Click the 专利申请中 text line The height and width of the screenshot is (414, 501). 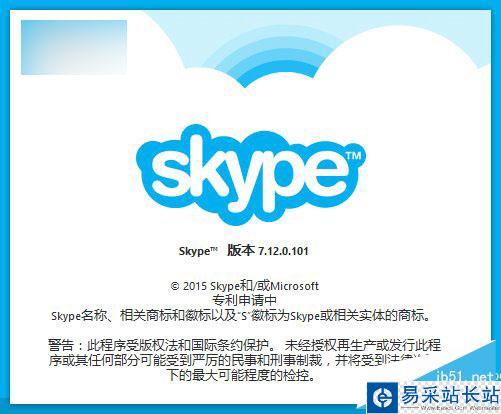(x=245, y=301)
